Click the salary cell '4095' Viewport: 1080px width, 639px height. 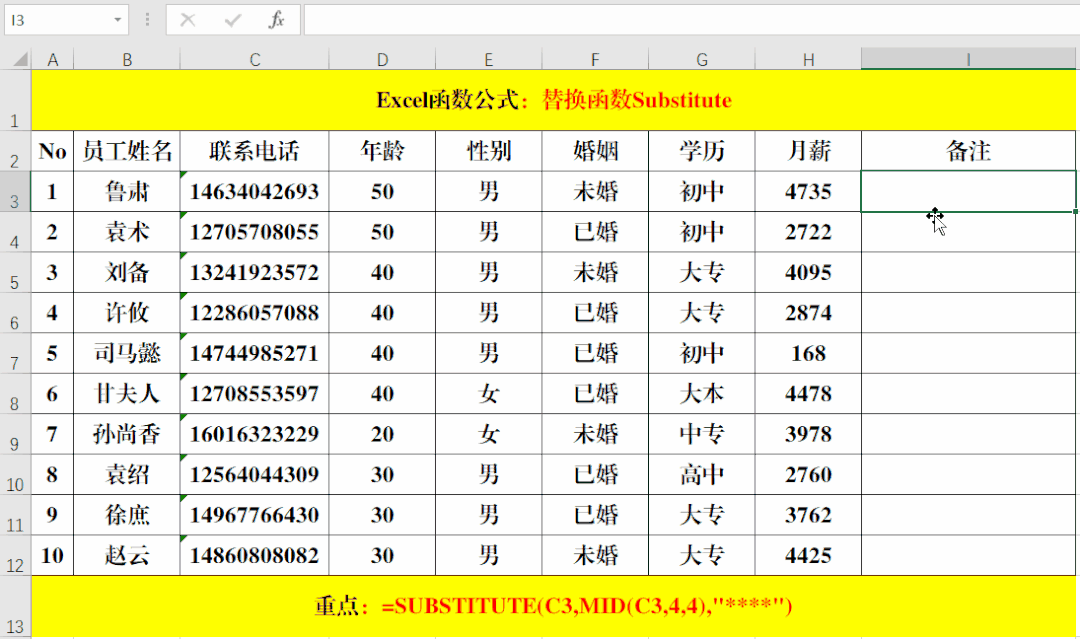pyautogui.click(x=808, y=273)
